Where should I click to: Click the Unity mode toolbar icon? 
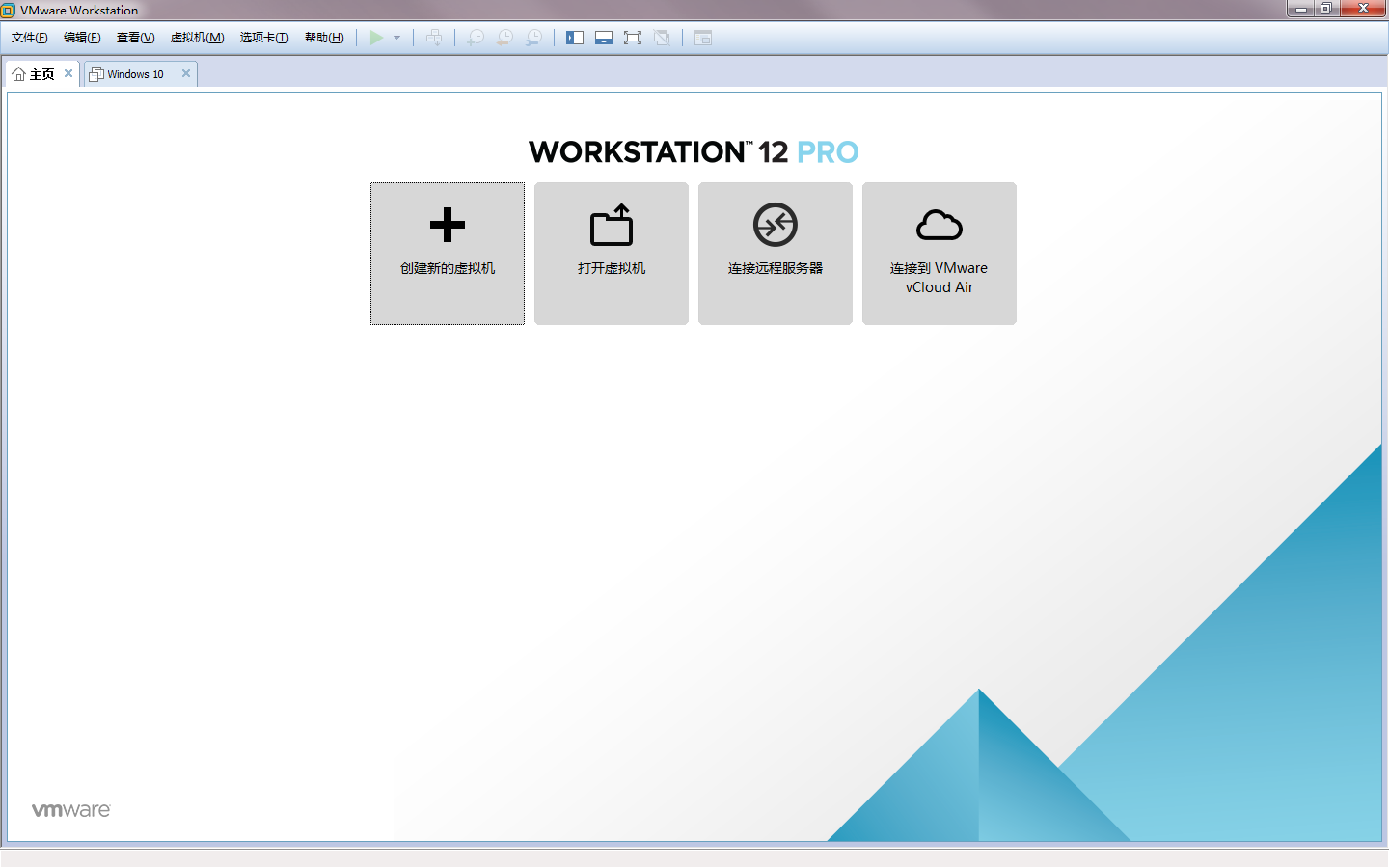(x=662, y=38)
